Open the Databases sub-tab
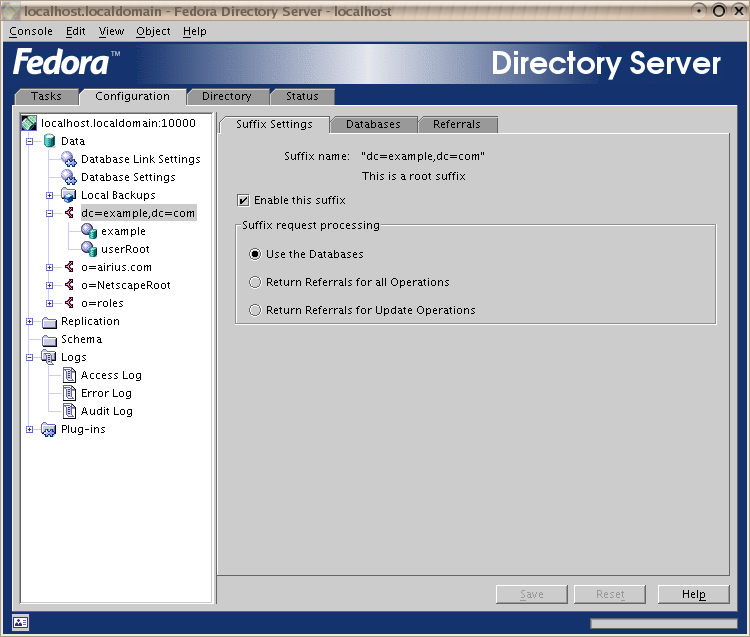This screenshot has width=750, height=637. click(x=373, y=124)
